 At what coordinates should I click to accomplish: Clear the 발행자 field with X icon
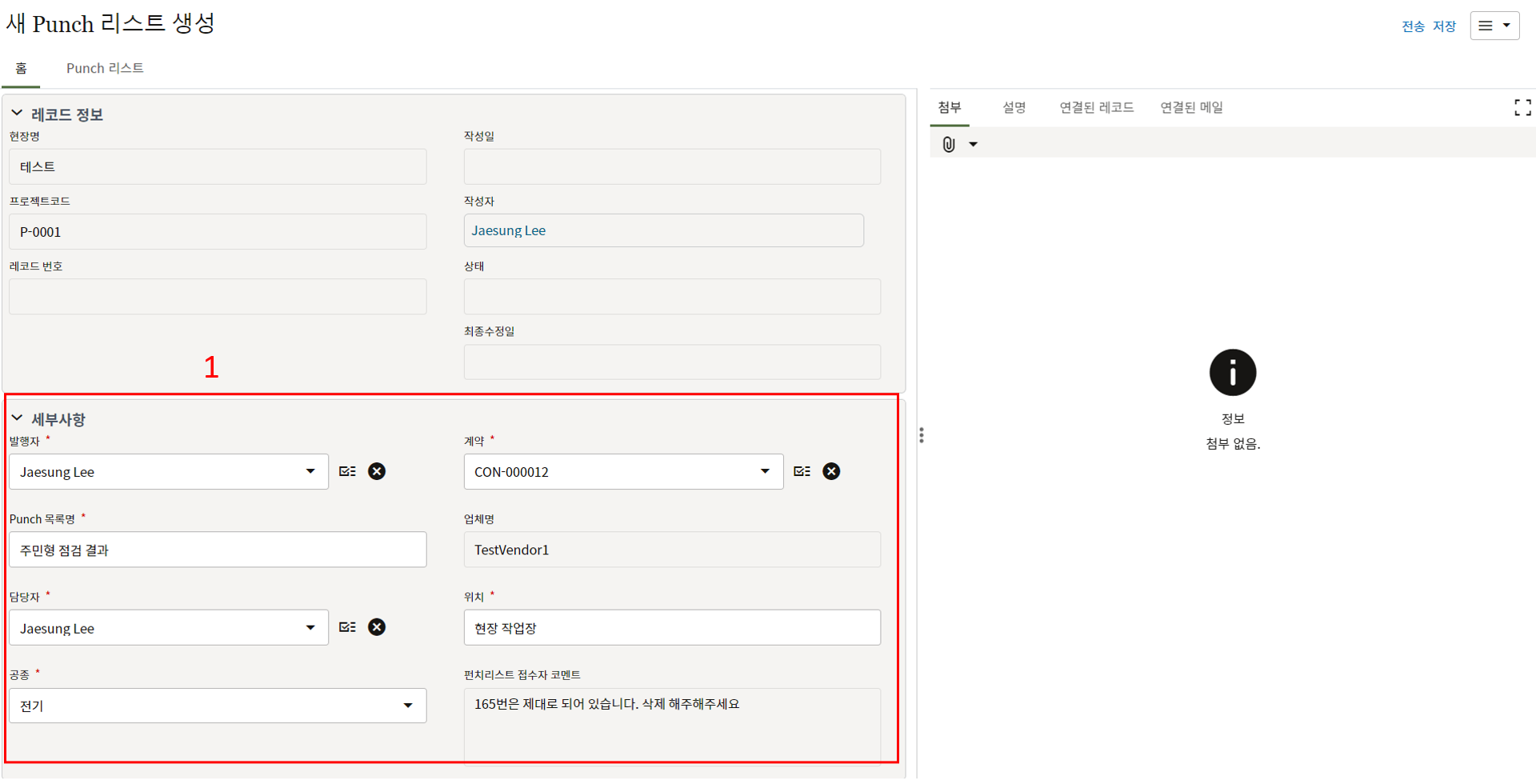[377, 471]
